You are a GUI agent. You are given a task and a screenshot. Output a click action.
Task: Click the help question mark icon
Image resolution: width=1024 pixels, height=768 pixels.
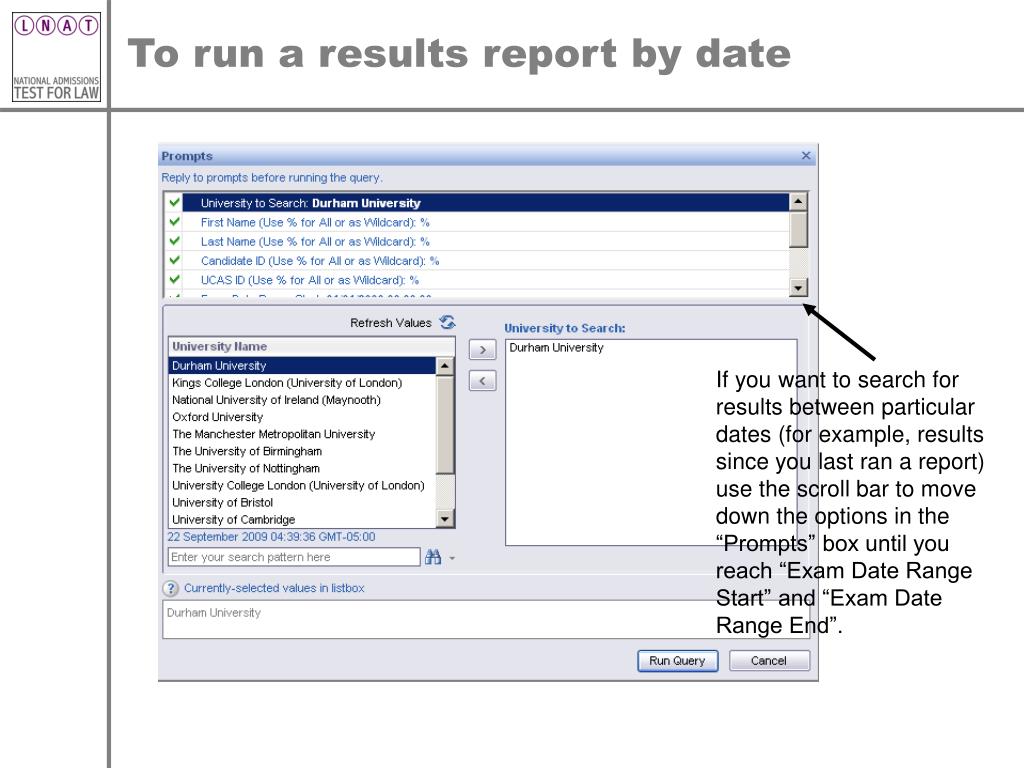(170, 588)
